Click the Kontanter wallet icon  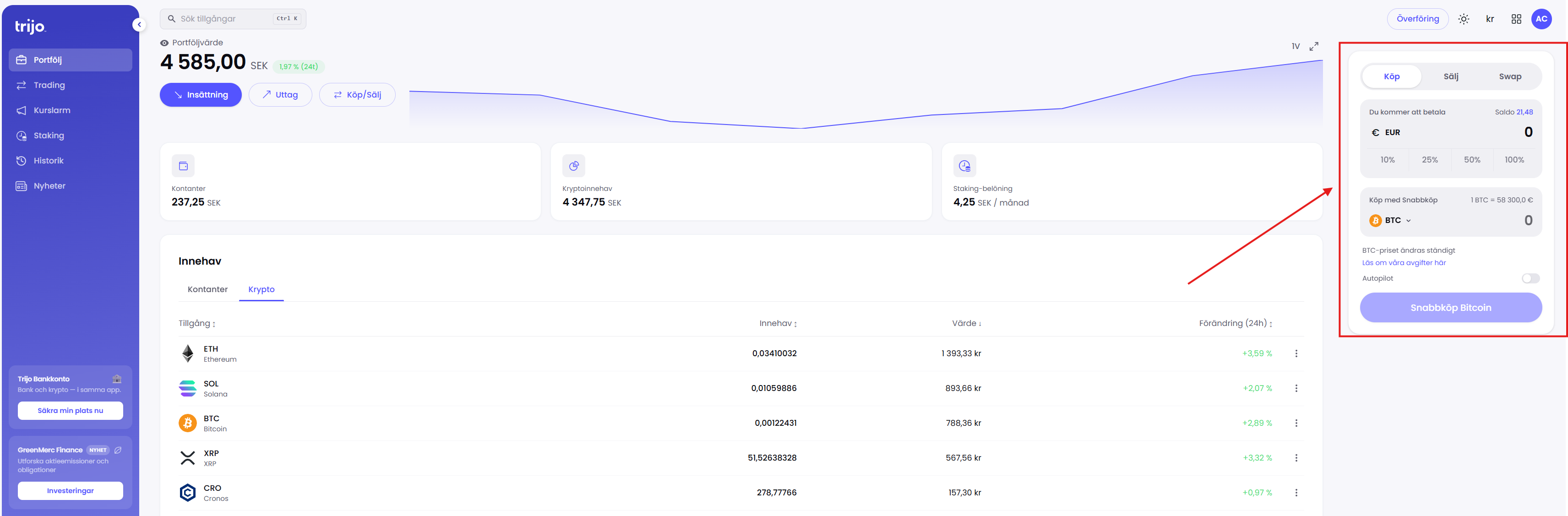[183, 165]
